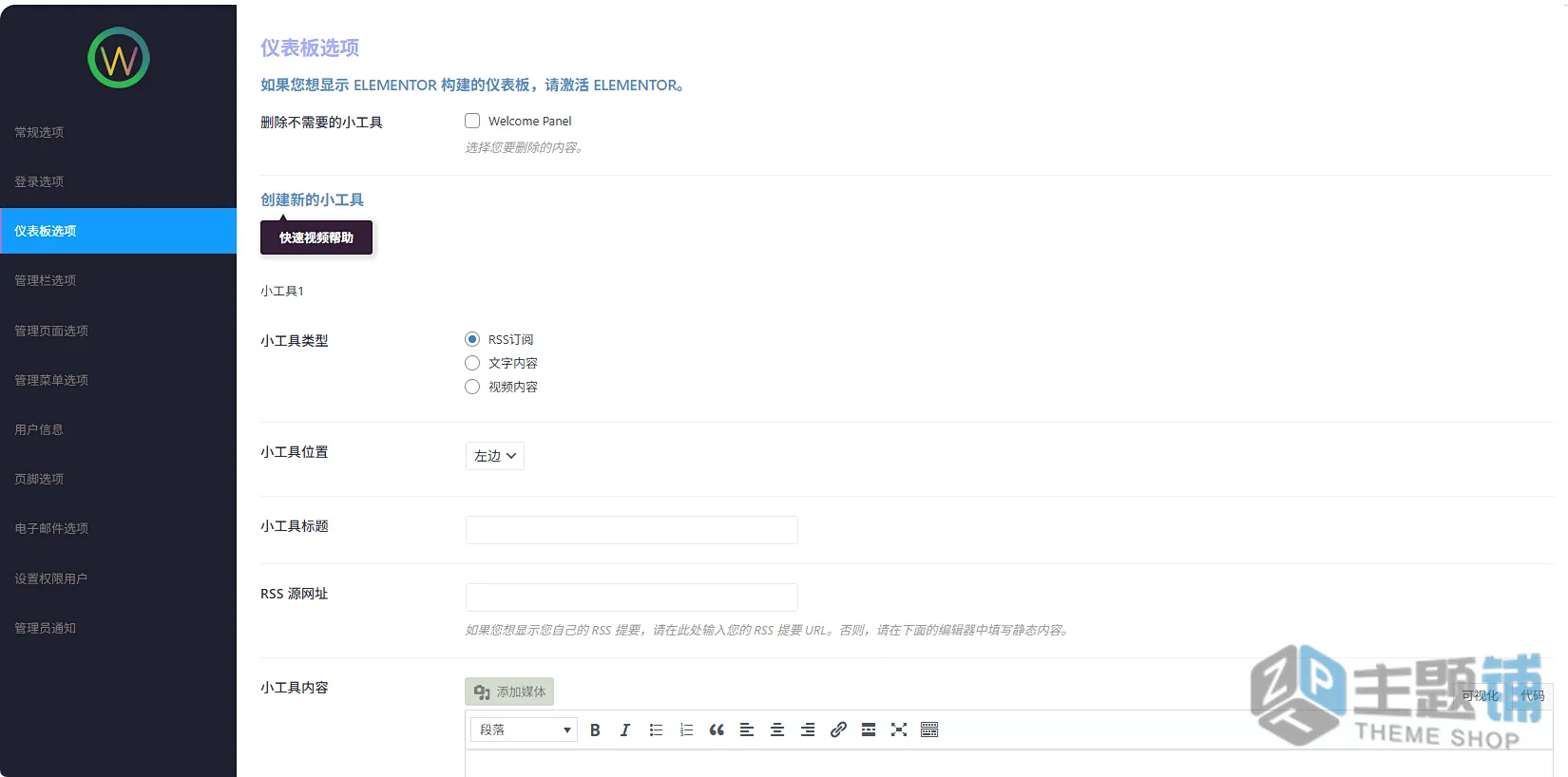Focus the 小工具标题 input field
Screen dimensions: 1568x777
pyautogui.click(x=632, y=530)
